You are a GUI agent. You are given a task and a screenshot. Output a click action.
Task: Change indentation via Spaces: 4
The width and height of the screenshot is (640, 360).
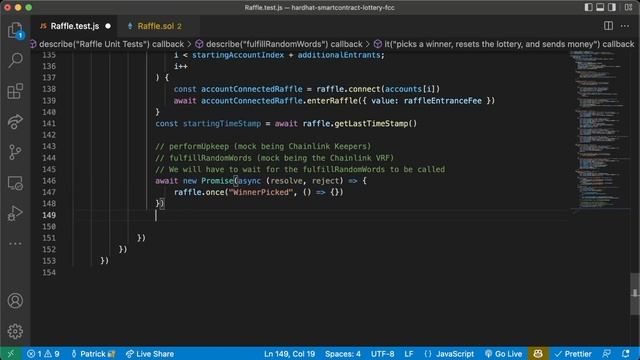coord(343,354)
